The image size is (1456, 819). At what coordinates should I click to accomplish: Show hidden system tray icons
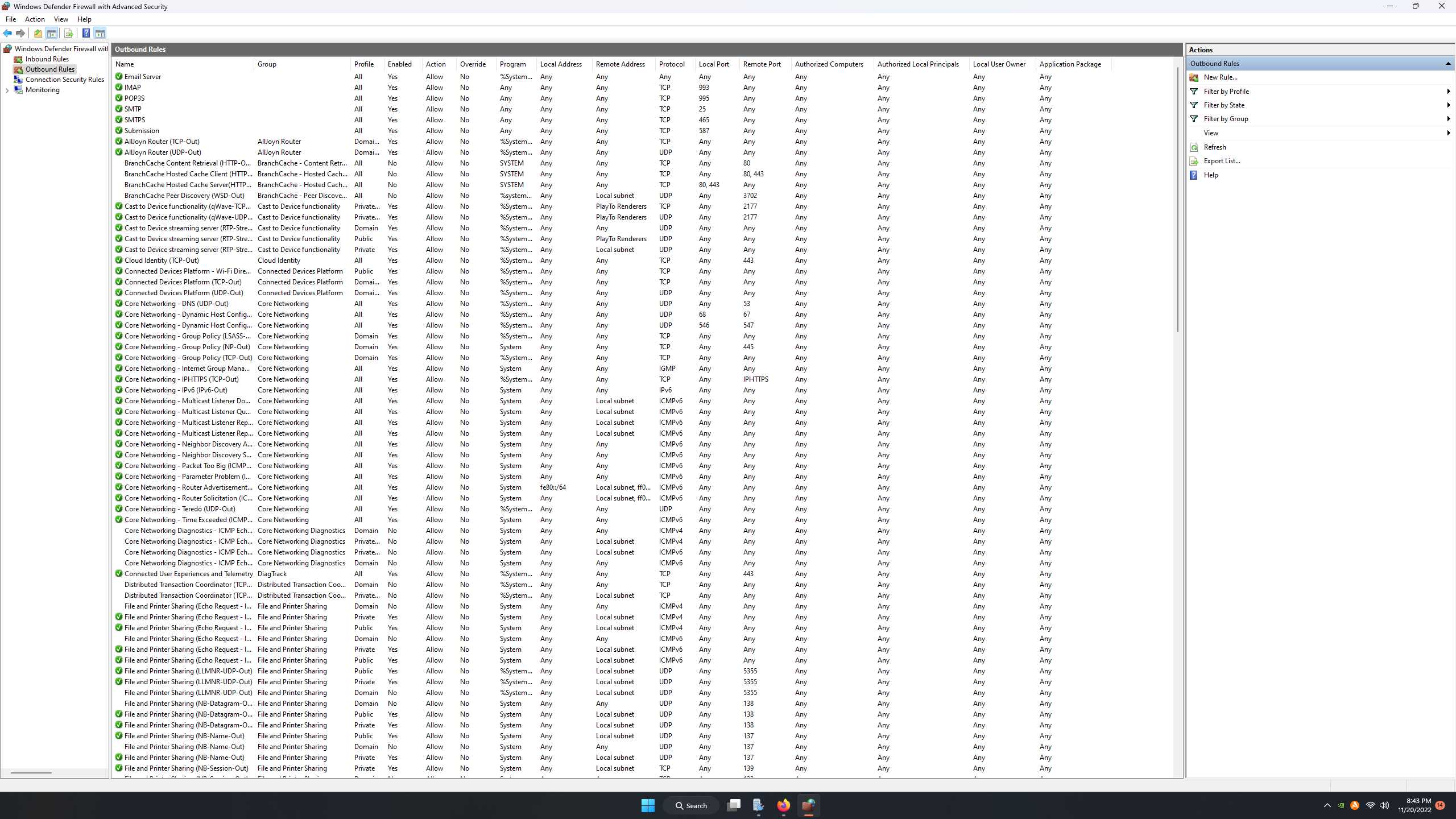pos(1327,805)
